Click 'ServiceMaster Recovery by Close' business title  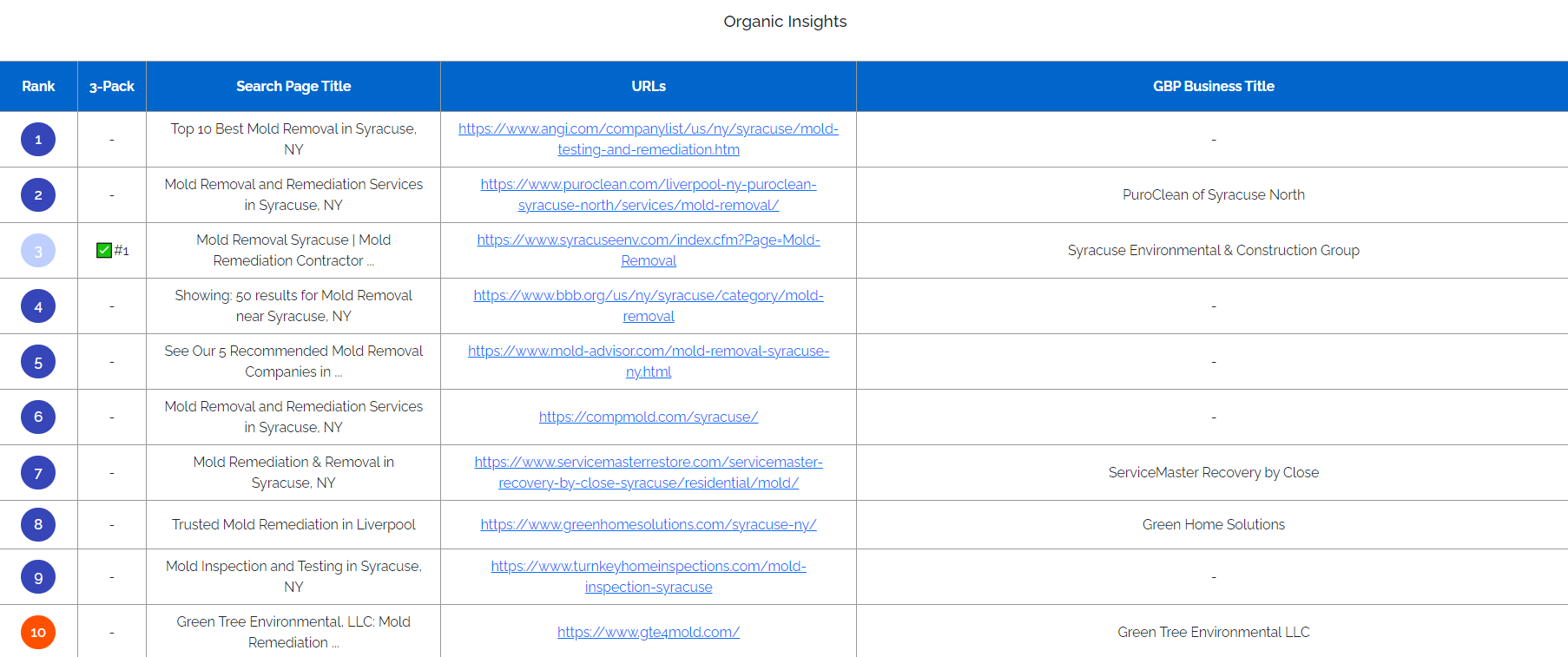pyautogui.click(x=1213, y=472)
